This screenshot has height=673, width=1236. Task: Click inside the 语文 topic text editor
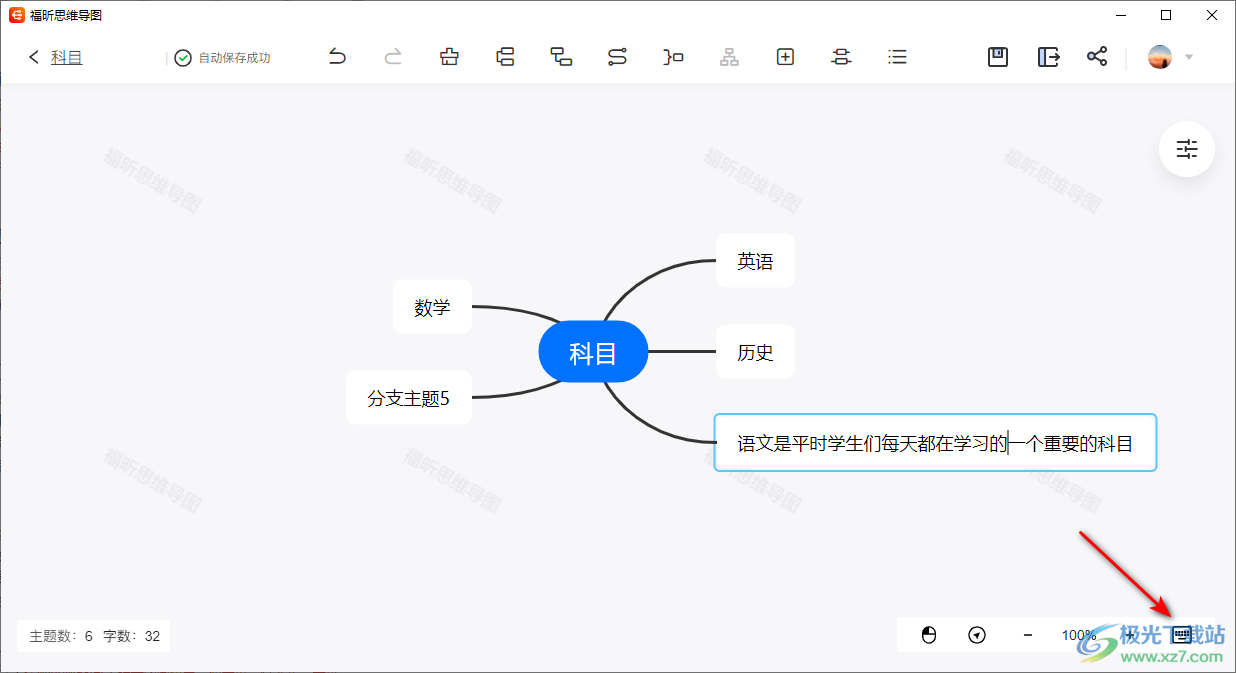tap(935, 443)
